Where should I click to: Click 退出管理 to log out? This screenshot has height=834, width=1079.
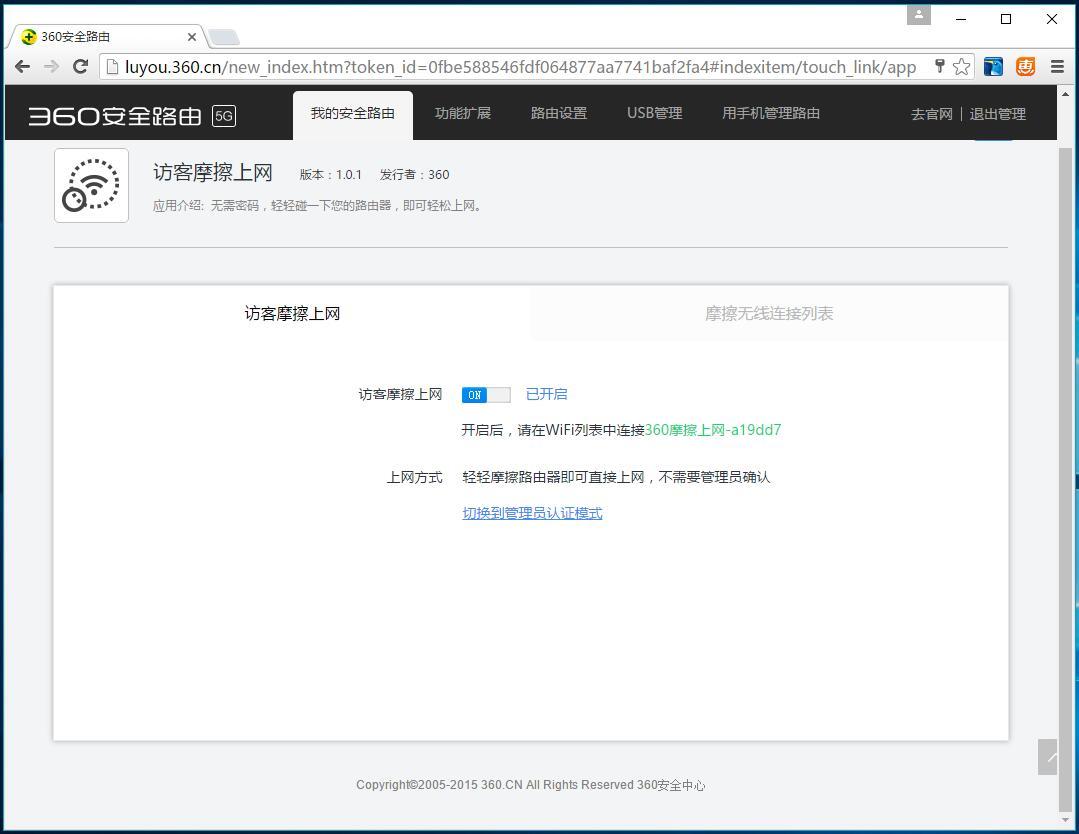click(997, 114)
